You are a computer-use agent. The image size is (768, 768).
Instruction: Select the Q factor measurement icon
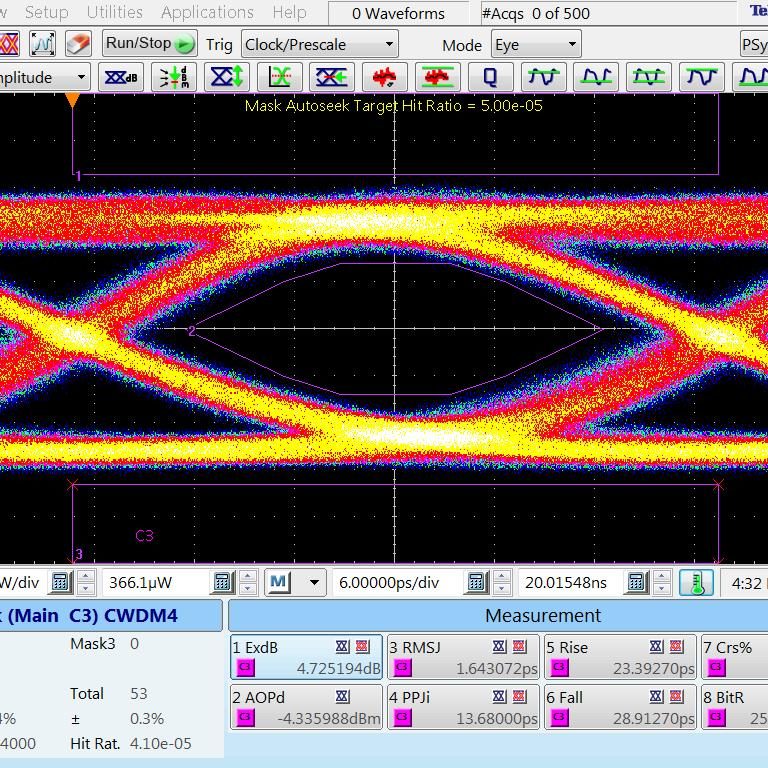point(491,77)
